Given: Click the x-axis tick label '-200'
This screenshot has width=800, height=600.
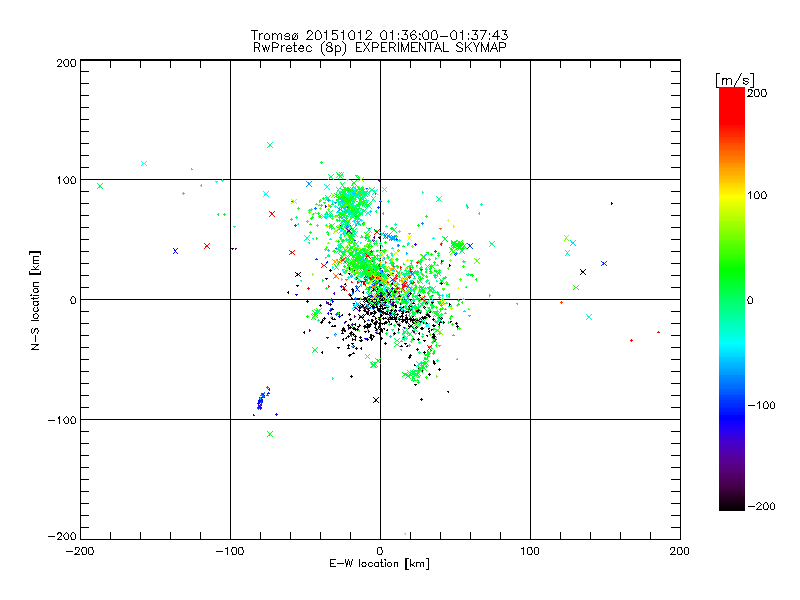Looking at the screenshot, I should click(x=80, y=551).
